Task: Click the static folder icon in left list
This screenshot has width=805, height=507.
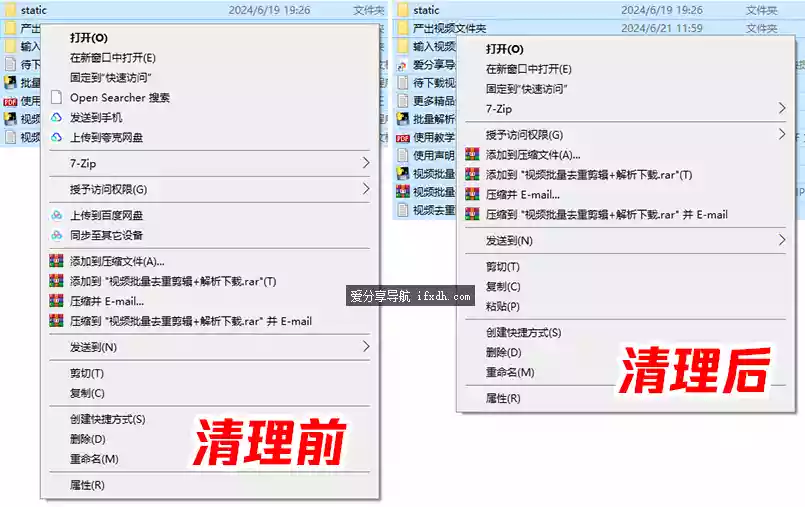Action: (10, 10)
